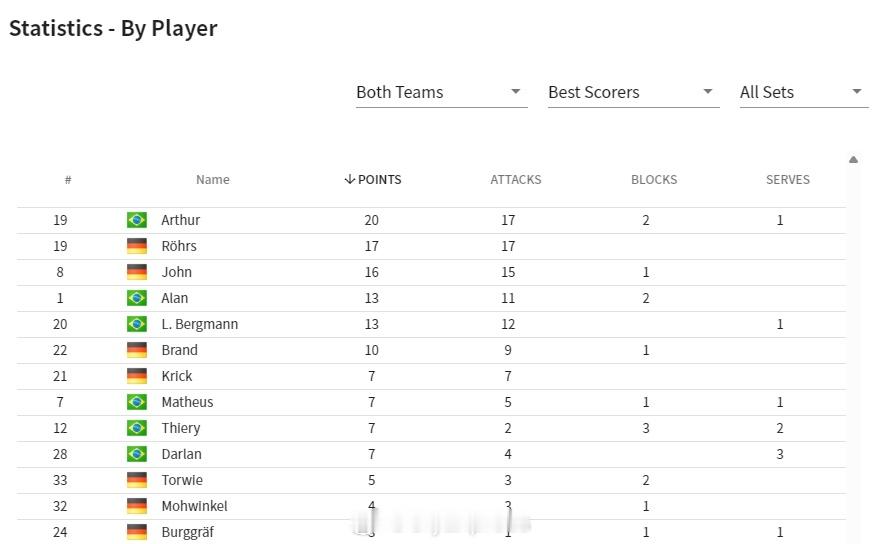Sort by the SERVES column header
Viewport: 884px width, 544px height.
788,179
